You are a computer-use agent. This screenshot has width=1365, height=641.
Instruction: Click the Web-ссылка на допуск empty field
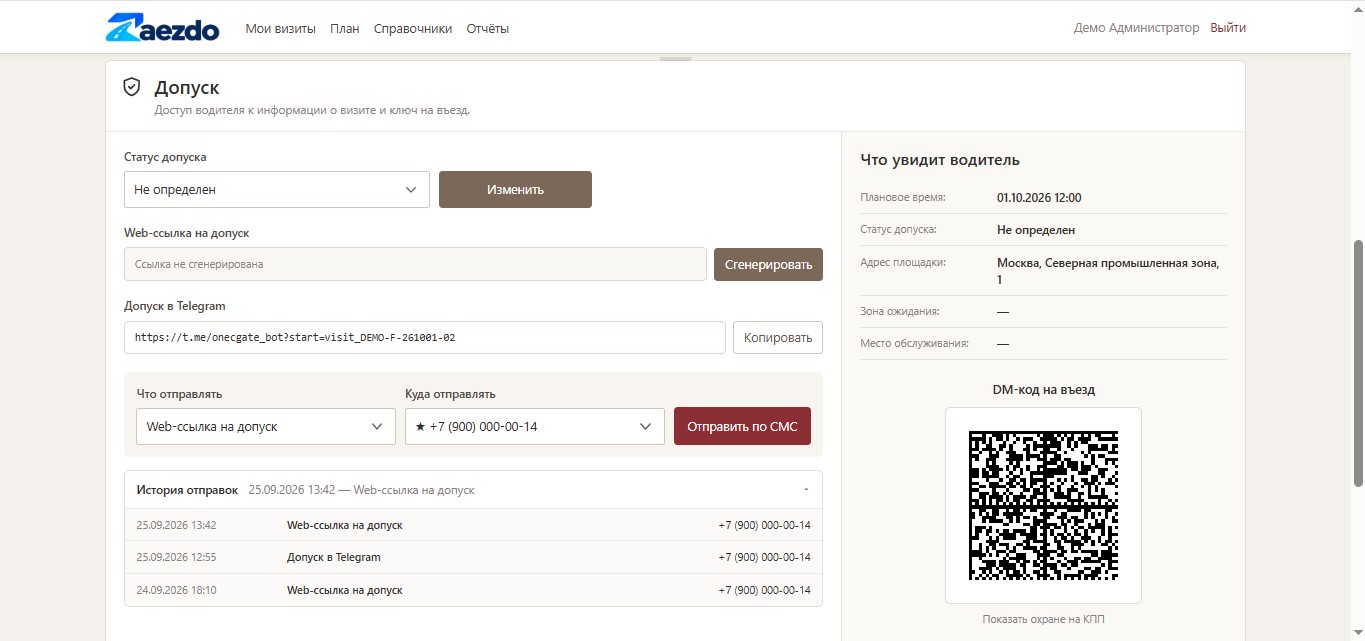415,265
